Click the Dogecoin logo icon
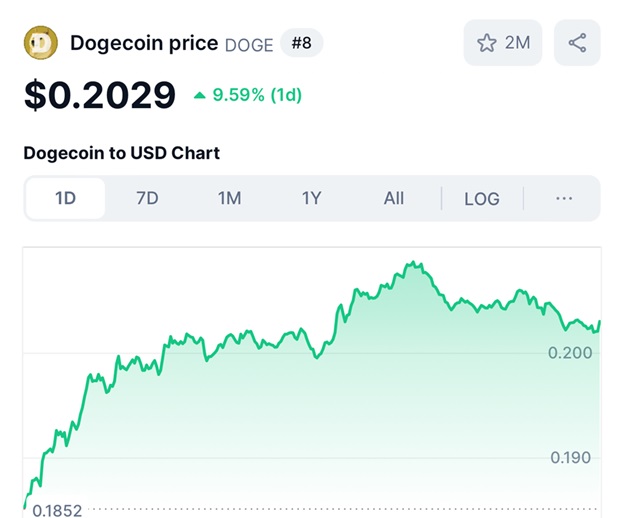The height and width of the screenshot is (518, 624). [x=40, y=43]
